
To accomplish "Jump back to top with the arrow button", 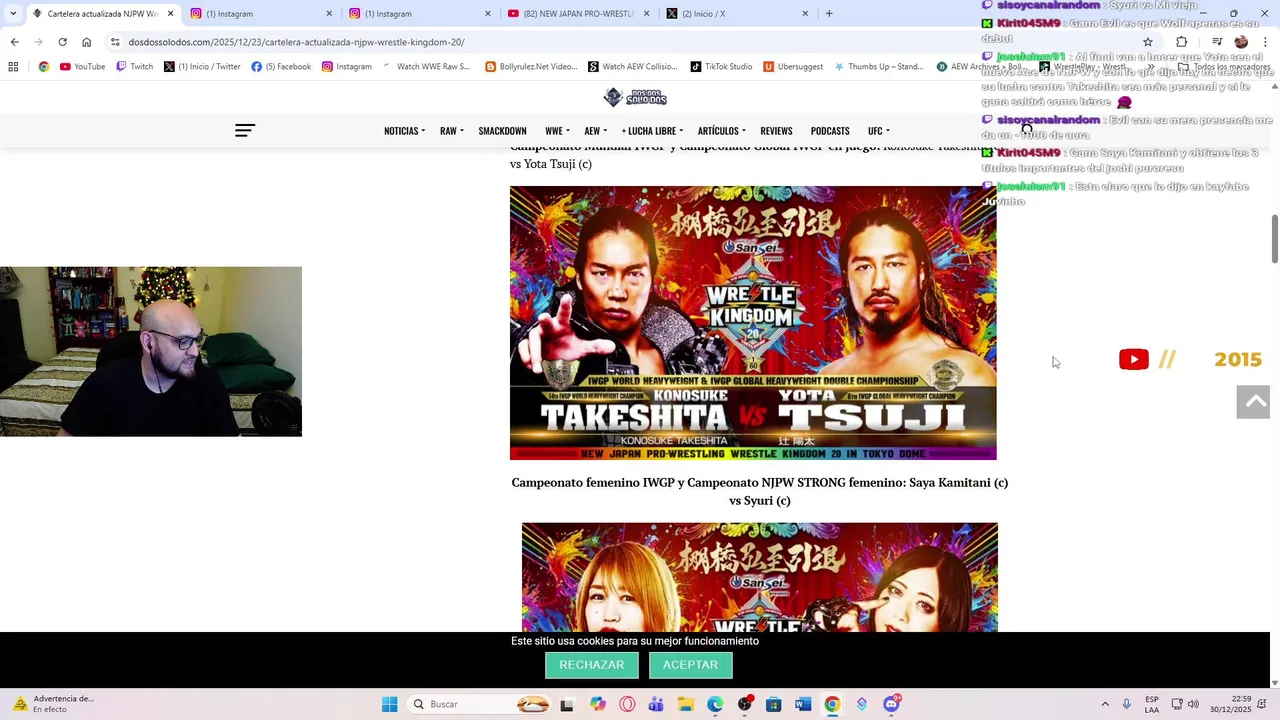I will (1253, 402).
